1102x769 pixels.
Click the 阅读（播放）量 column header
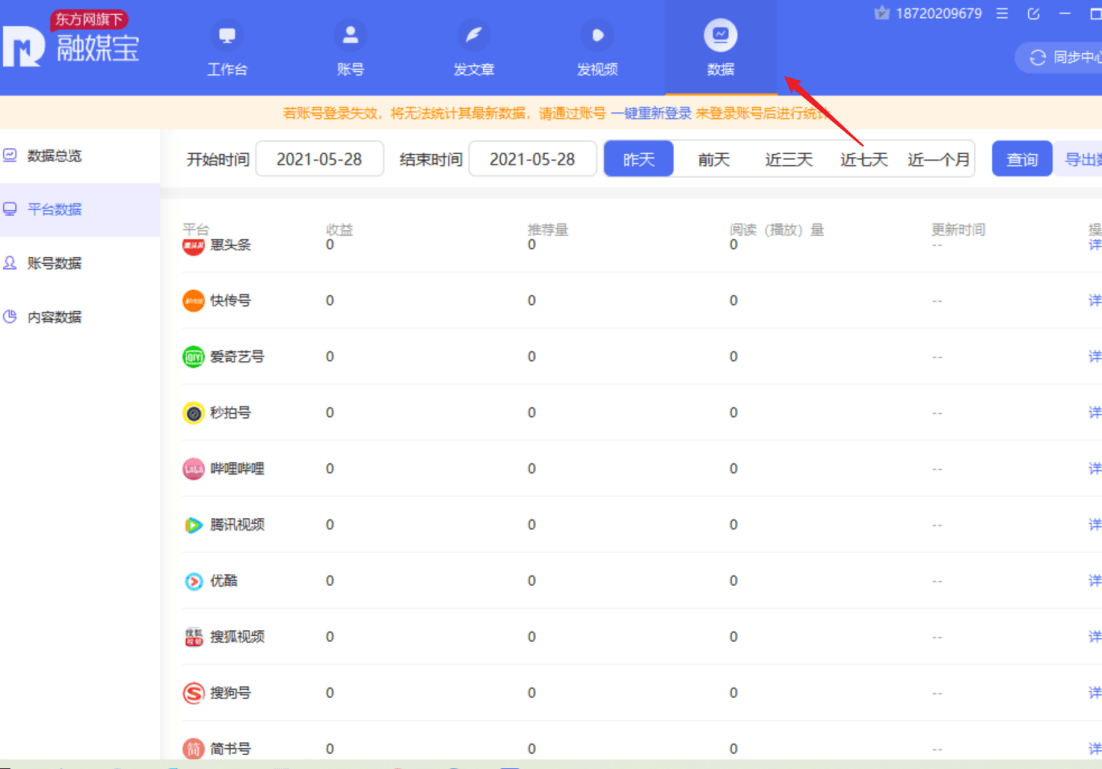coord(777,229)
